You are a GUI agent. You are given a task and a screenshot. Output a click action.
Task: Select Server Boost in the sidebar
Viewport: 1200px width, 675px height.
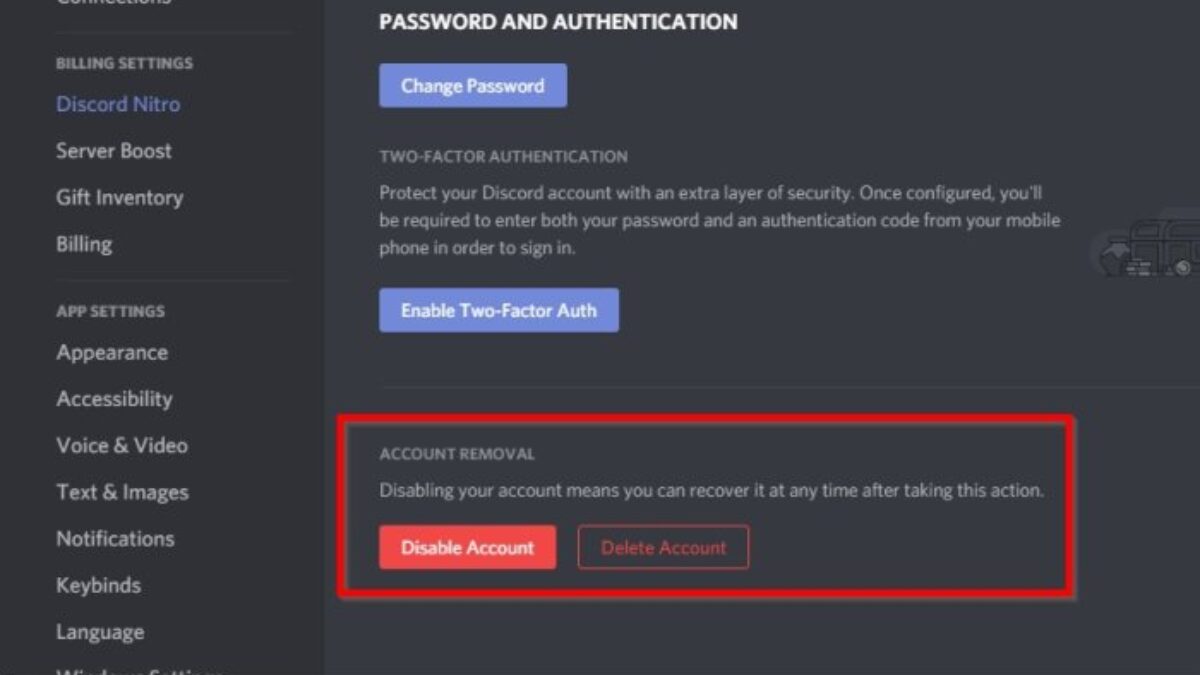(x=114, y=151)
